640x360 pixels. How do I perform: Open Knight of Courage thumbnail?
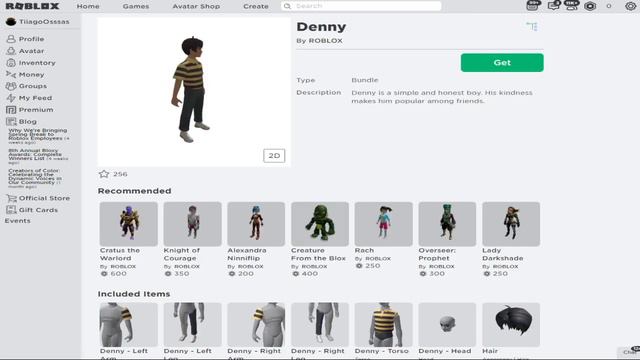pyautogui.click(x=193, y=224)
